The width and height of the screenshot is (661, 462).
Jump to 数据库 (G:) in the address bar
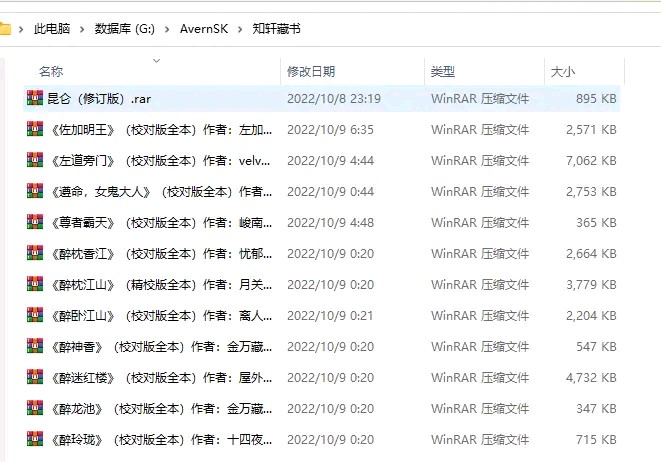click(x=124, y=30)
